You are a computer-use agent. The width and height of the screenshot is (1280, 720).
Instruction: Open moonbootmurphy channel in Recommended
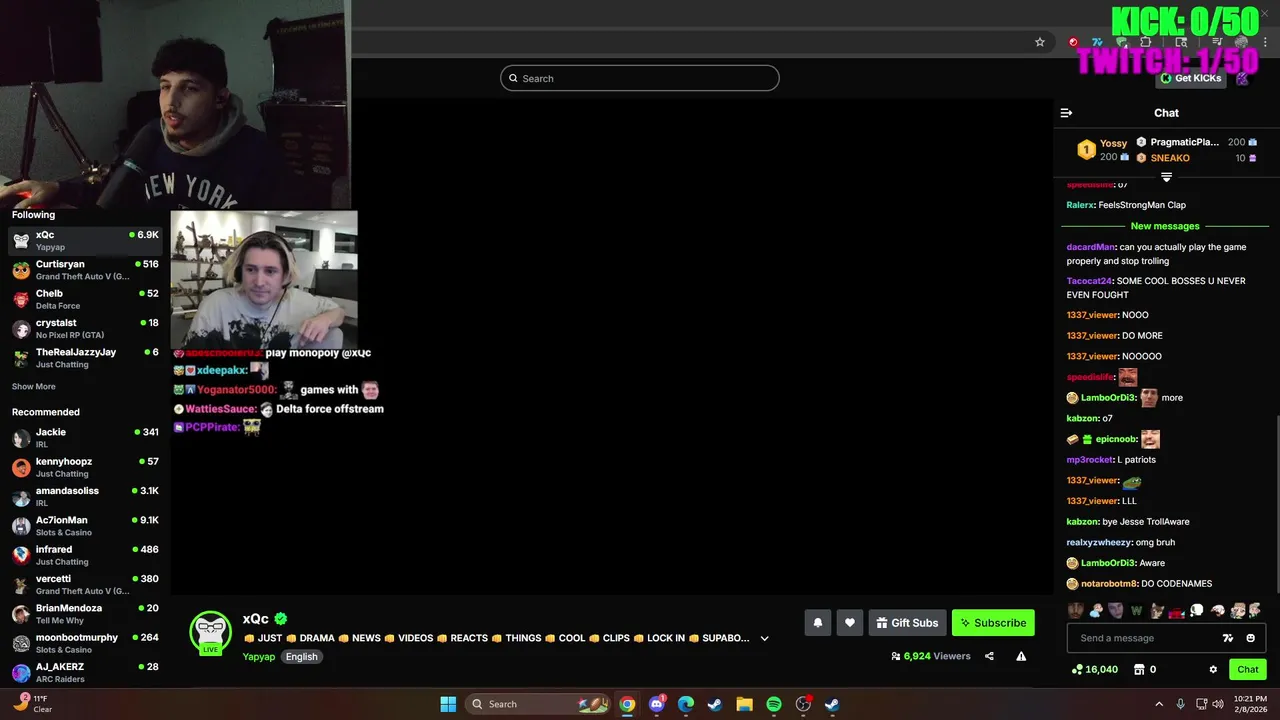click(x=85, y=643)
